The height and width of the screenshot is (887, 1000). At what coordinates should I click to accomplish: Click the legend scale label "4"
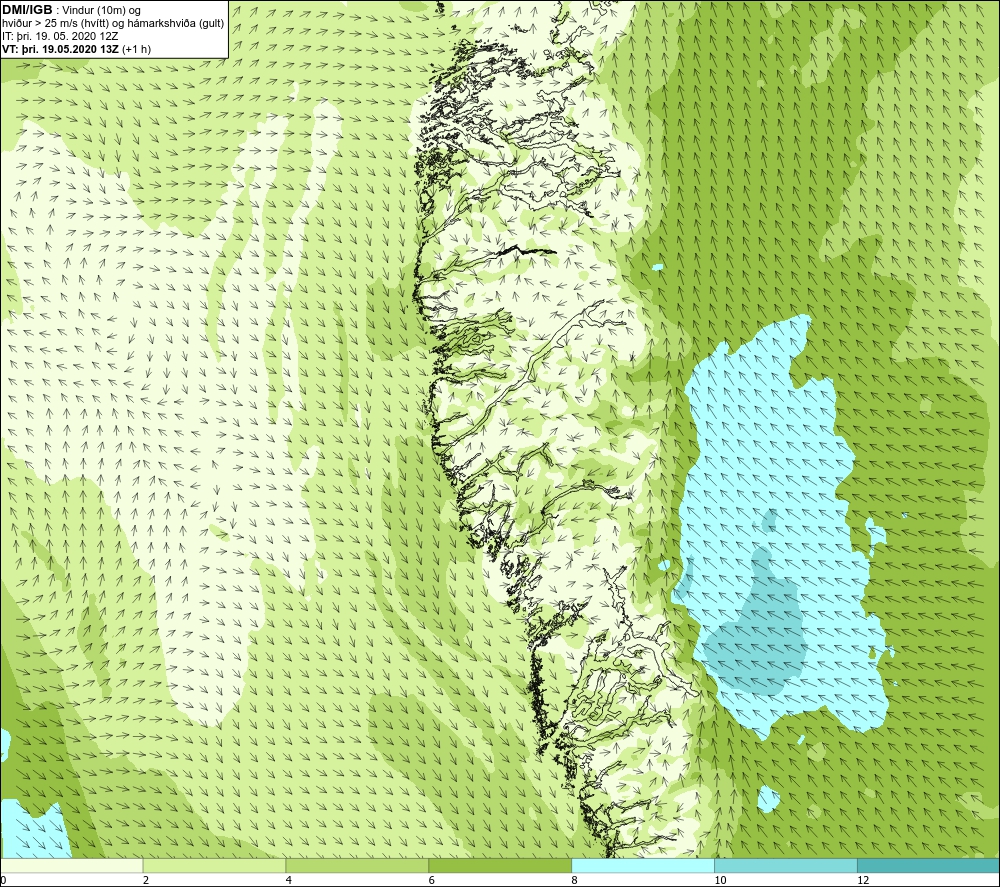289,880
